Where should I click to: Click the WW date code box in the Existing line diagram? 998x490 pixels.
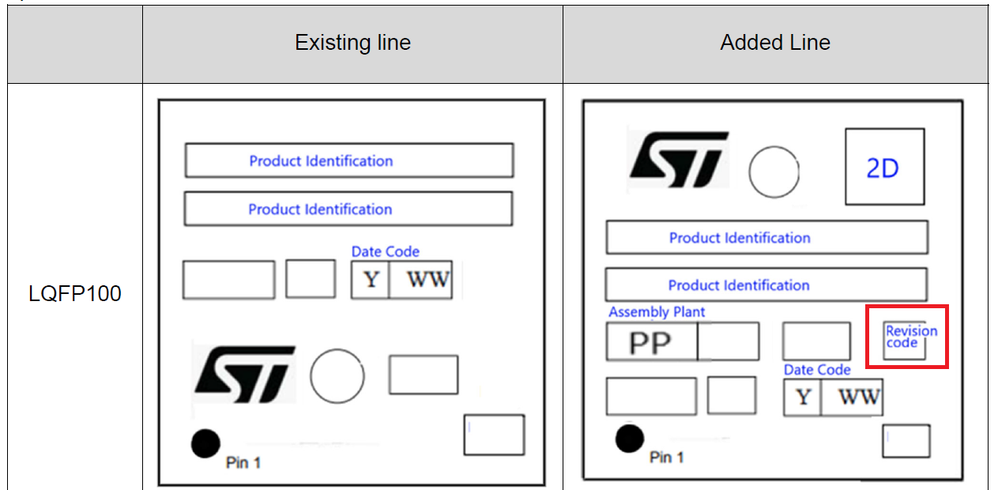coord(421,279)
